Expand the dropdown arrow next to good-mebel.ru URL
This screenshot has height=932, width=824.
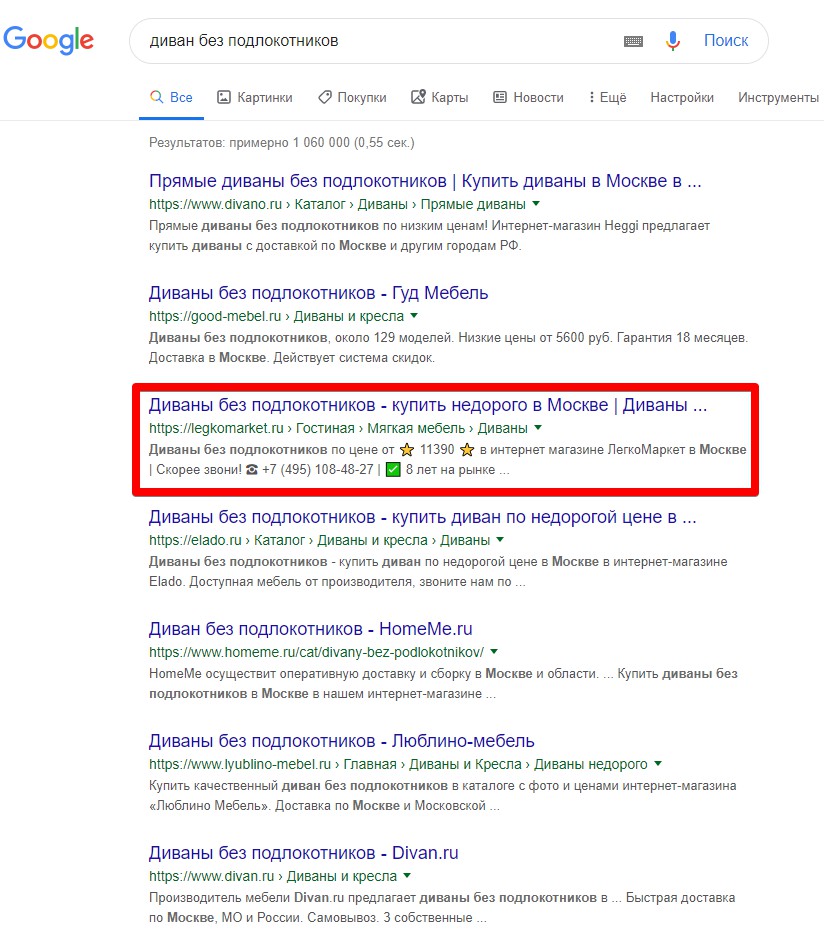[414, 316]
